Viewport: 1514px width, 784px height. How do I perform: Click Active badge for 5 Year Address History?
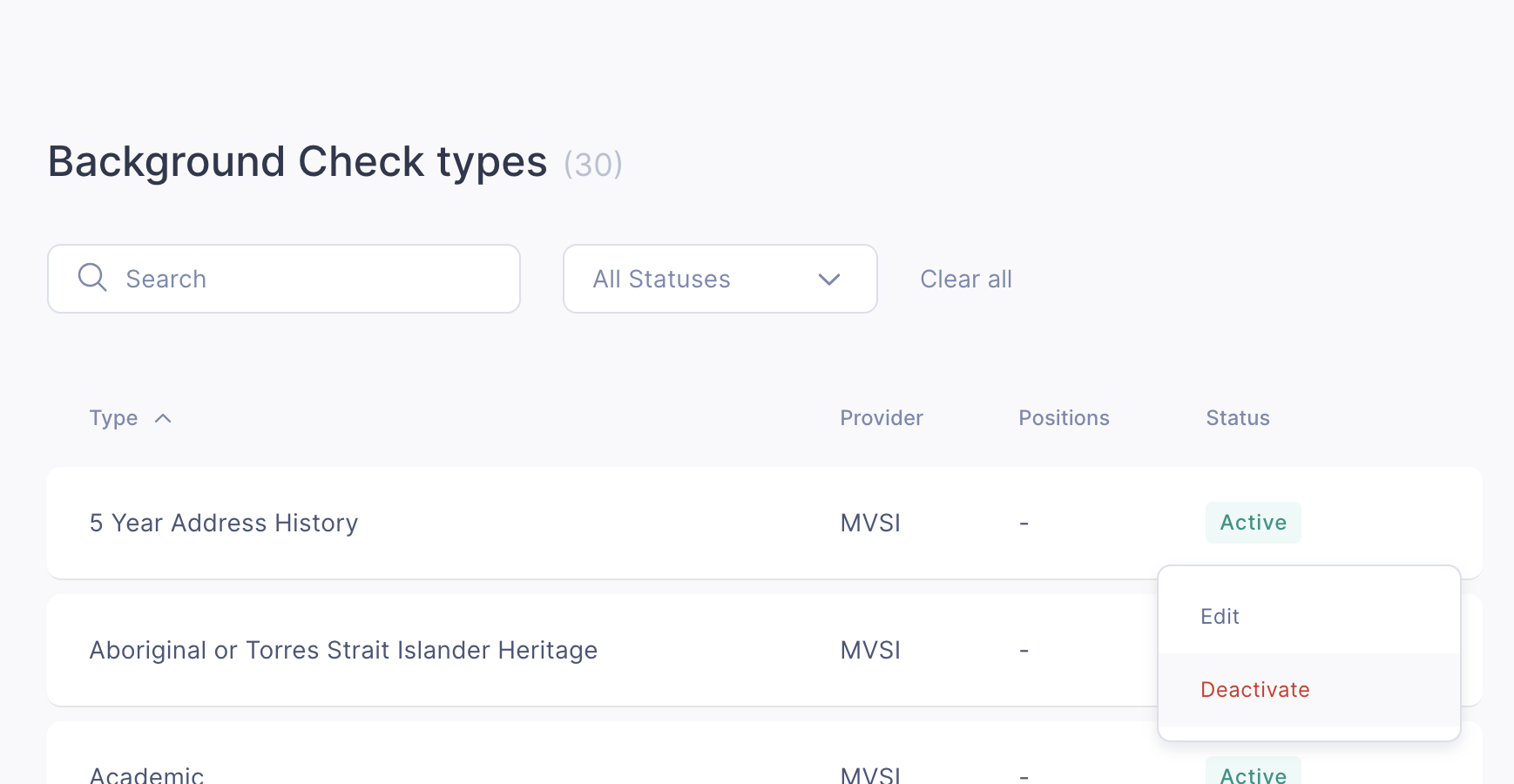(x=1254, y=523)
